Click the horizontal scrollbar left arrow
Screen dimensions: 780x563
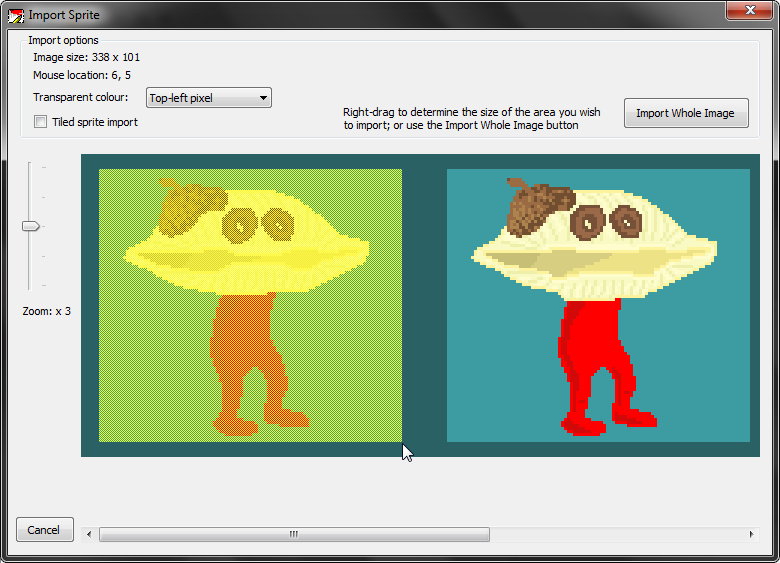[x=89, y=535]
